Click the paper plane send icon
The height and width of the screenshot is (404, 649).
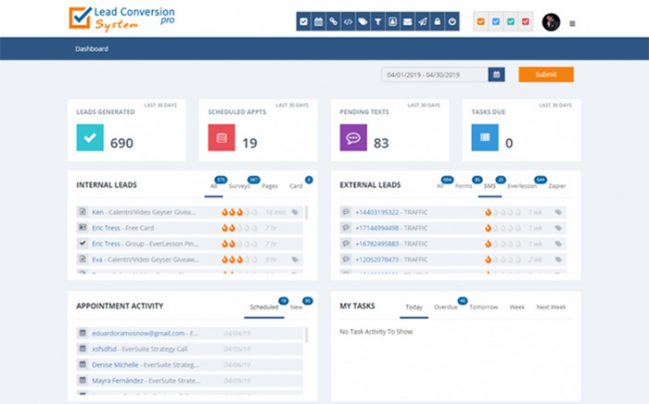tap(422, 21)
